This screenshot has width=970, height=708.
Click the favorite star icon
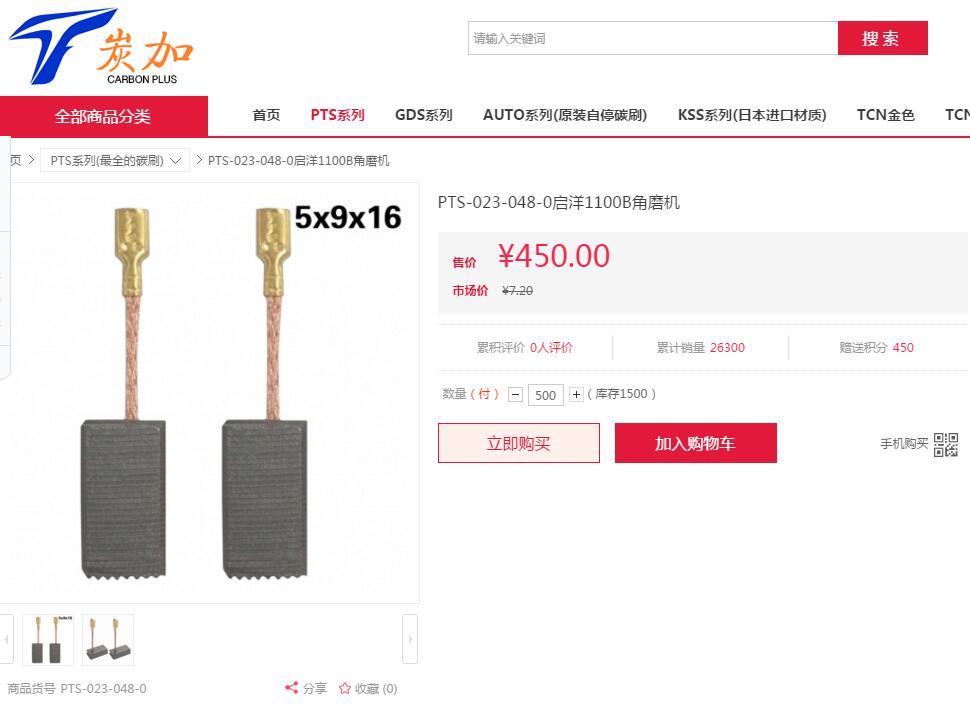[x=345, y=688]
